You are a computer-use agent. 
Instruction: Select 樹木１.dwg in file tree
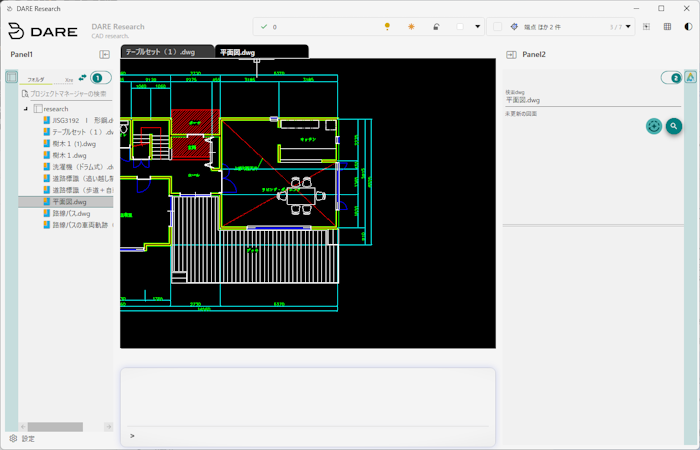(x=69, y=155)
